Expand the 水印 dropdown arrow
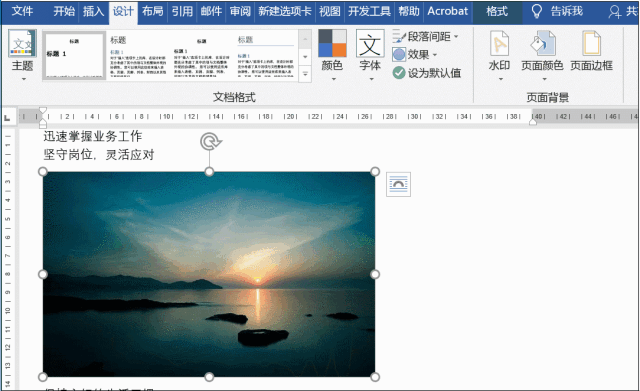Screen dimensions: 640x391 [501, 78]
